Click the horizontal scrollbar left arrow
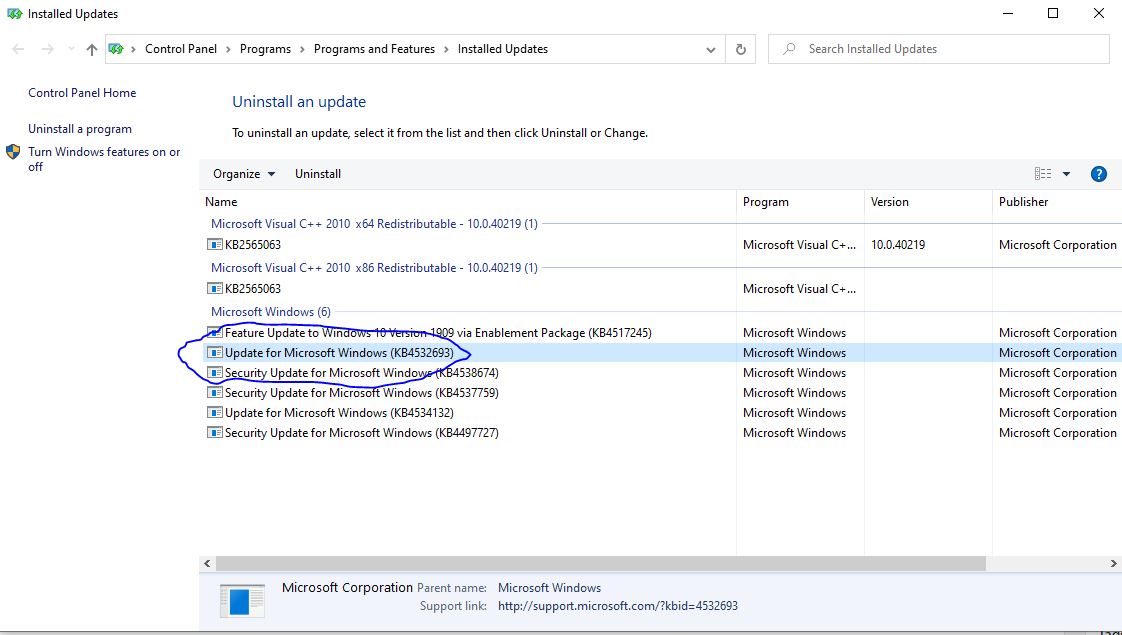The image size is (1122, 635). click(208, 563)
